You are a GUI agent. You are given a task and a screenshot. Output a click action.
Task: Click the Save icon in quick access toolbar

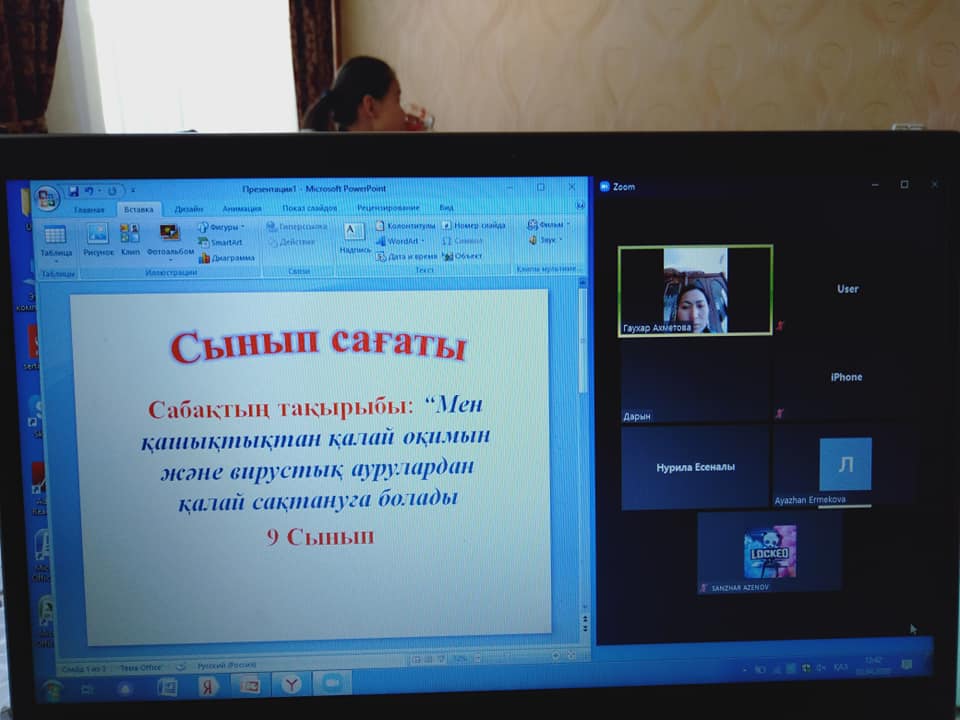coord(73,191)
